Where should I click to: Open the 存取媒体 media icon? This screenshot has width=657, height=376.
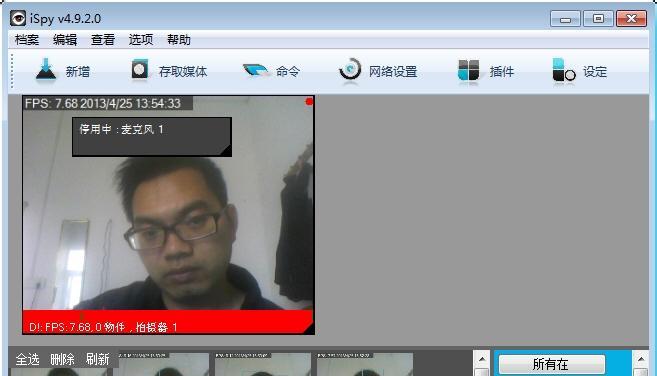point(140,70)
